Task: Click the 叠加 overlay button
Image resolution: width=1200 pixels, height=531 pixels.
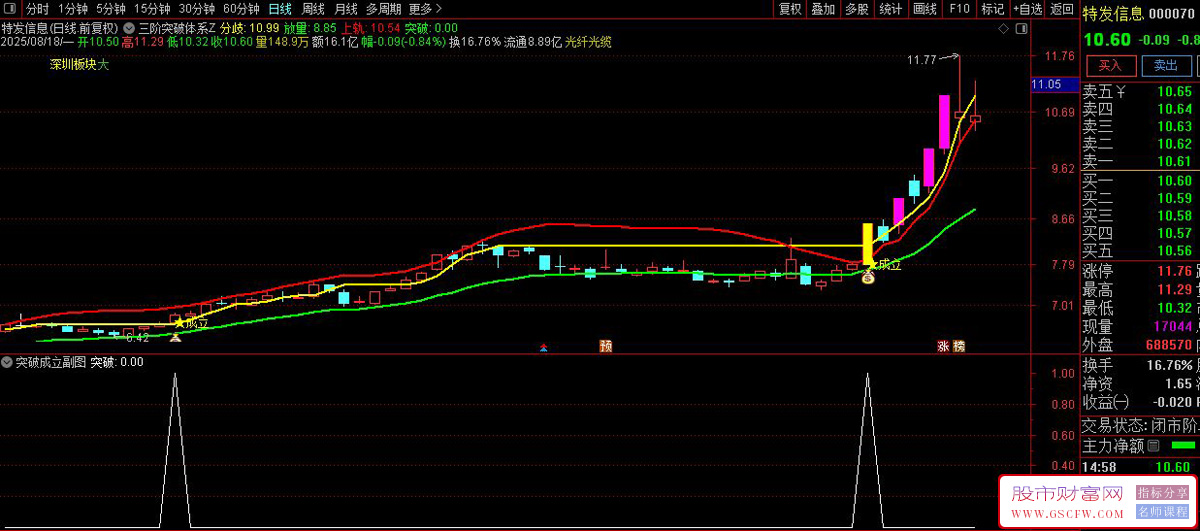Action: (x=823, y=9)
